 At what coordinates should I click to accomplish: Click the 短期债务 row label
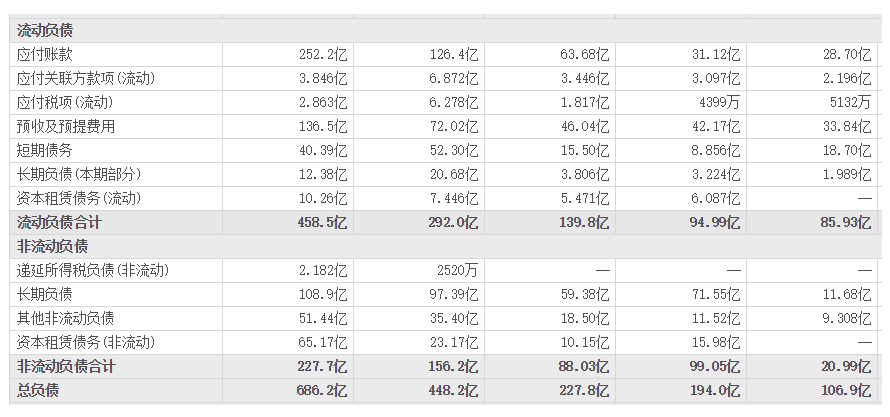pyautogui.click(x=45, y=150)
